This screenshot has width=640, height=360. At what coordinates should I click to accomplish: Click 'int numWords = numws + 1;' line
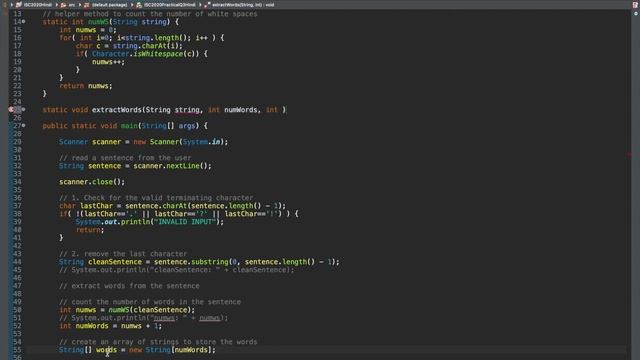[110, 326]
